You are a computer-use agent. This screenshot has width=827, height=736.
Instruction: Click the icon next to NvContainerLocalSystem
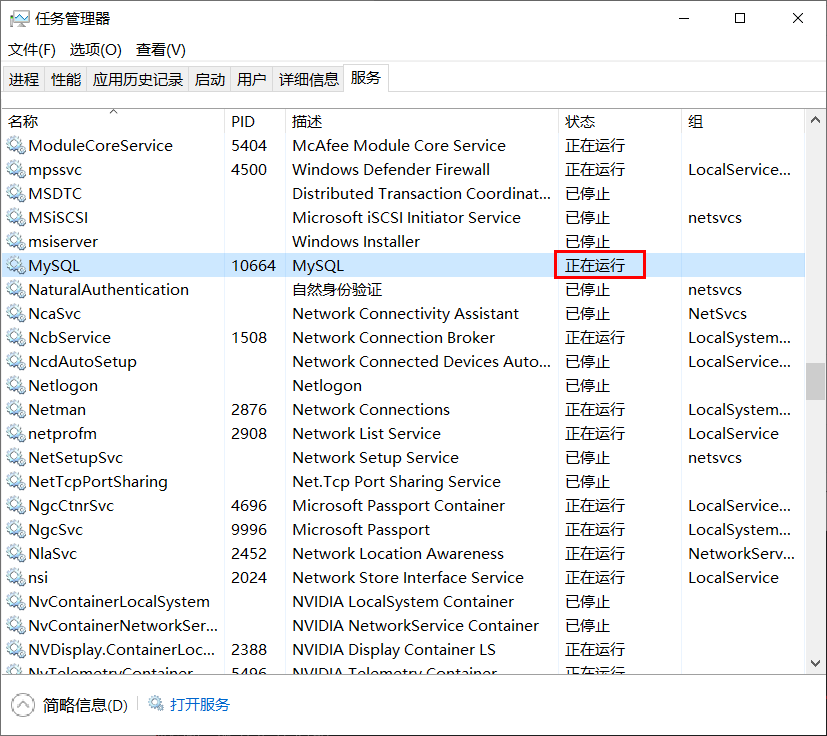[x=16, y=601]
